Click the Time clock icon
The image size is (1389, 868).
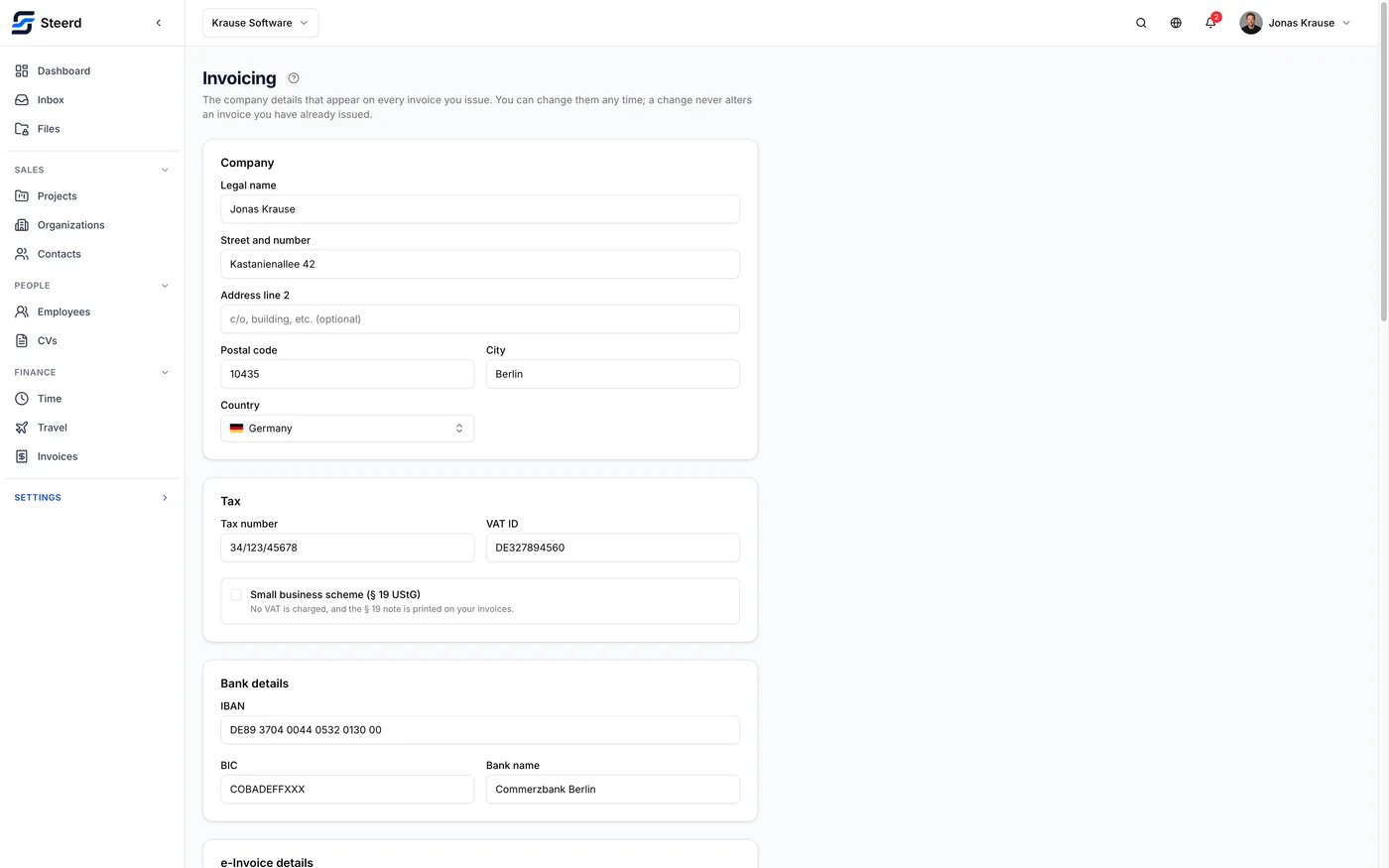22,399
